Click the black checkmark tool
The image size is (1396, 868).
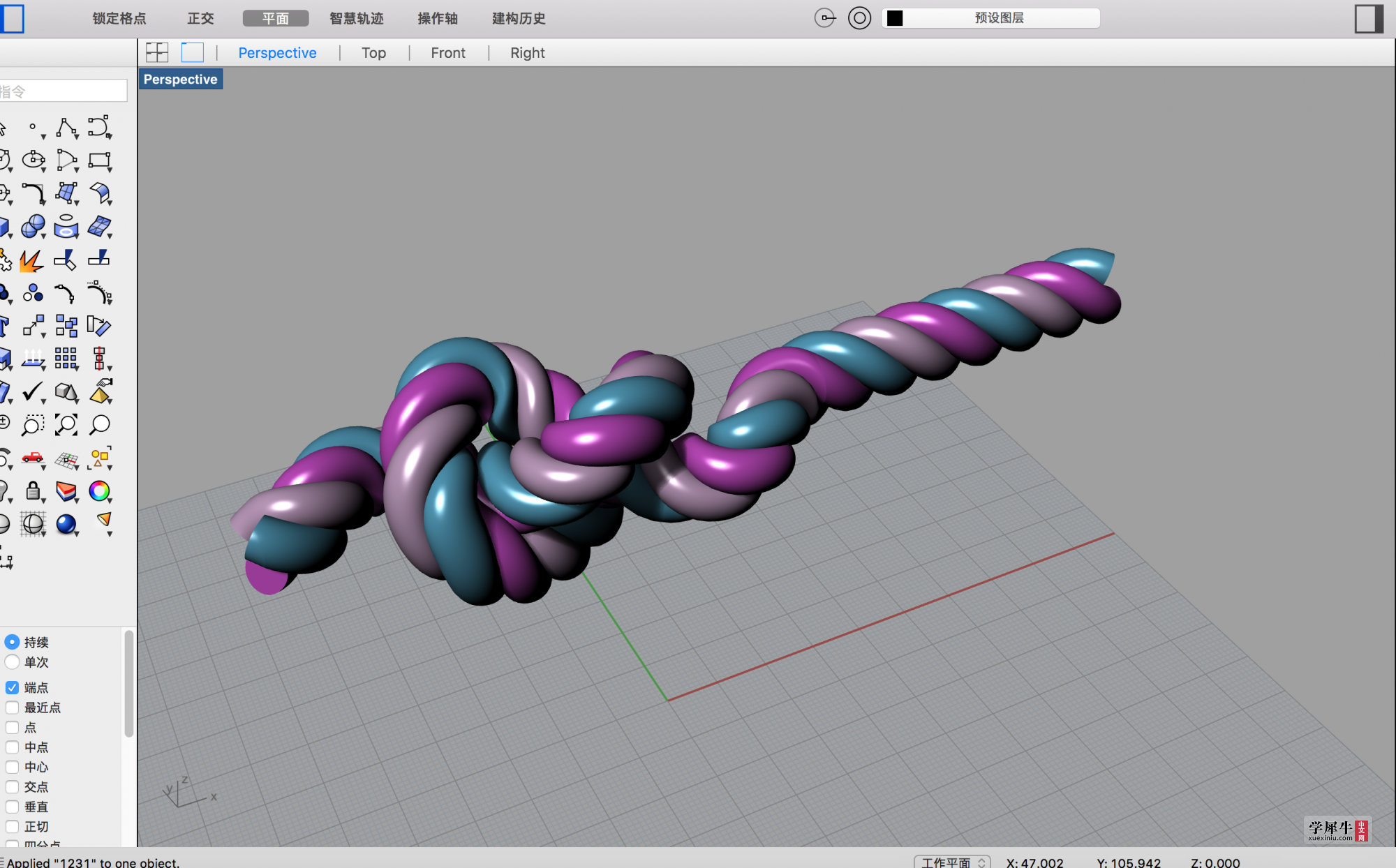pos(33,392)
